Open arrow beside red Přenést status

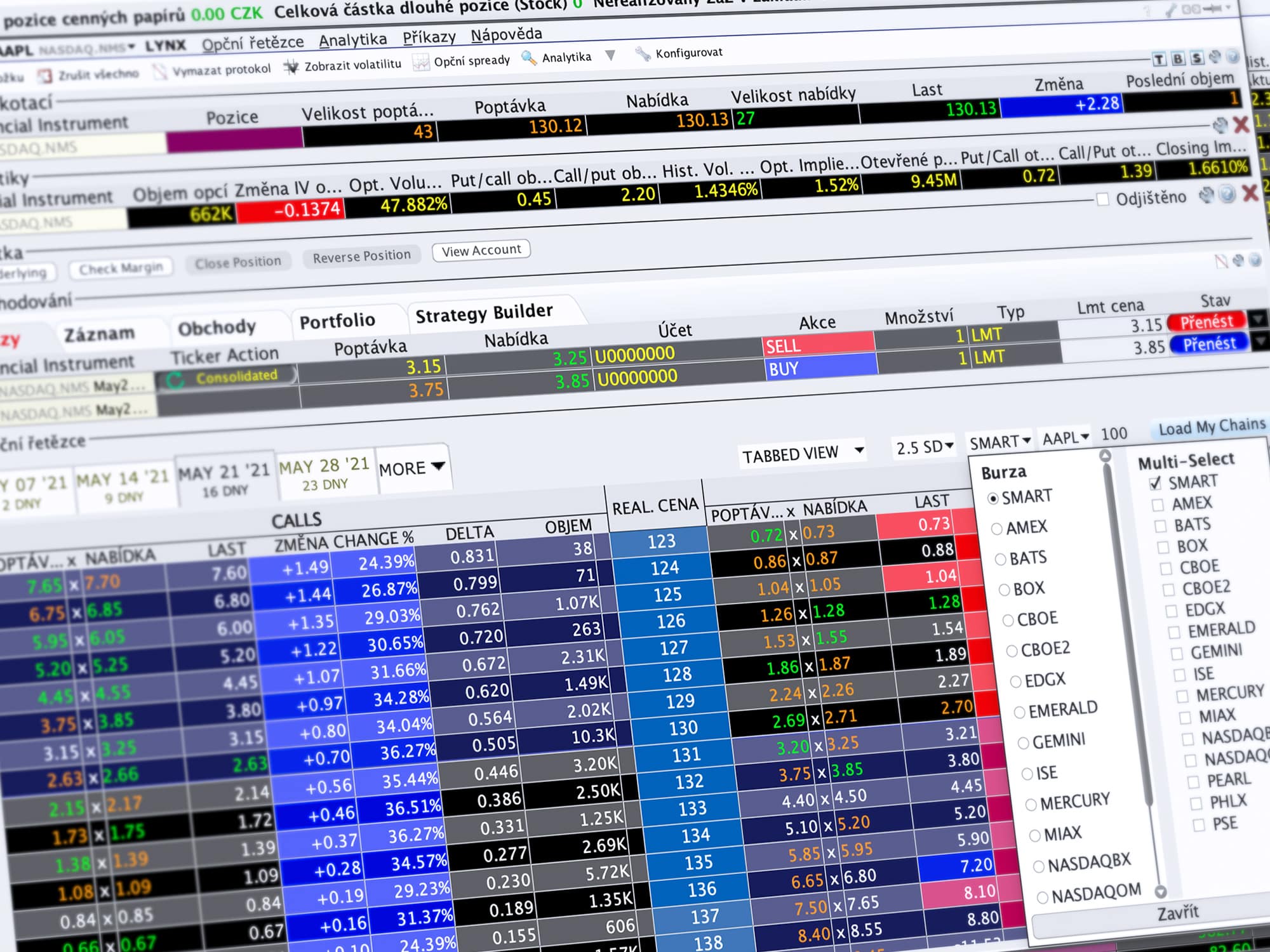pos(1257,319)
